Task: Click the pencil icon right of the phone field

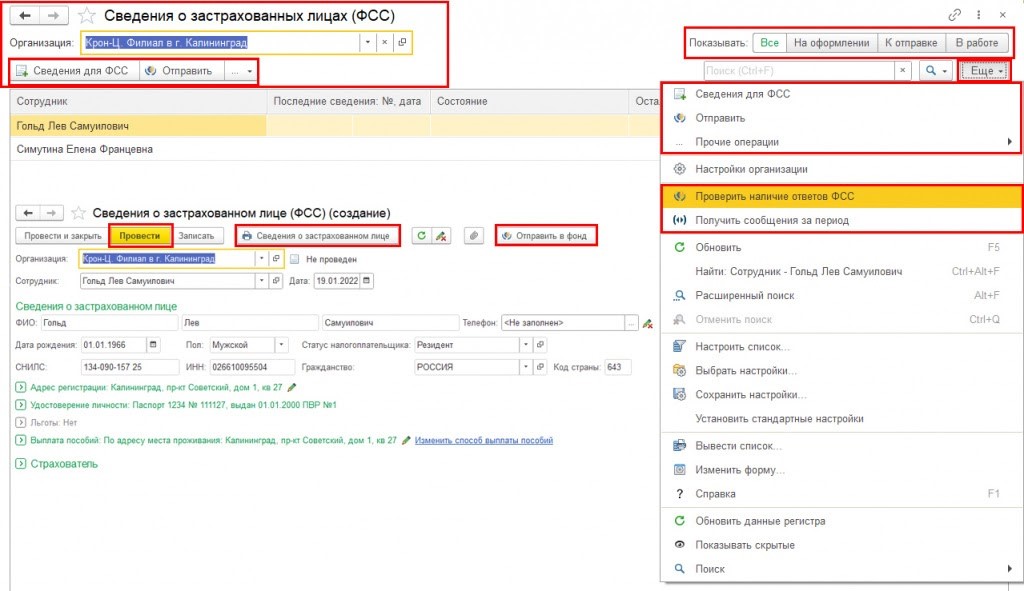Action: coord(647,323)
